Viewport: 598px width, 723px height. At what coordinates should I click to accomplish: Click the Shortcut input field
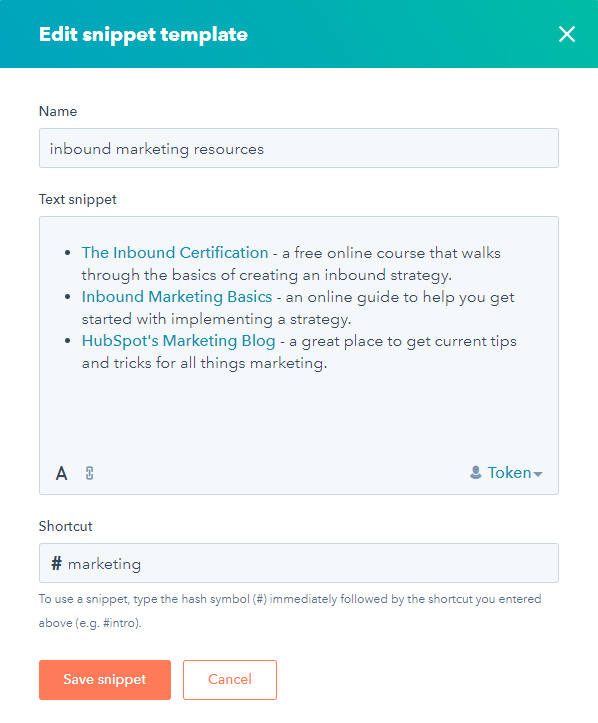pyautogui.click(x=299, y=563)
